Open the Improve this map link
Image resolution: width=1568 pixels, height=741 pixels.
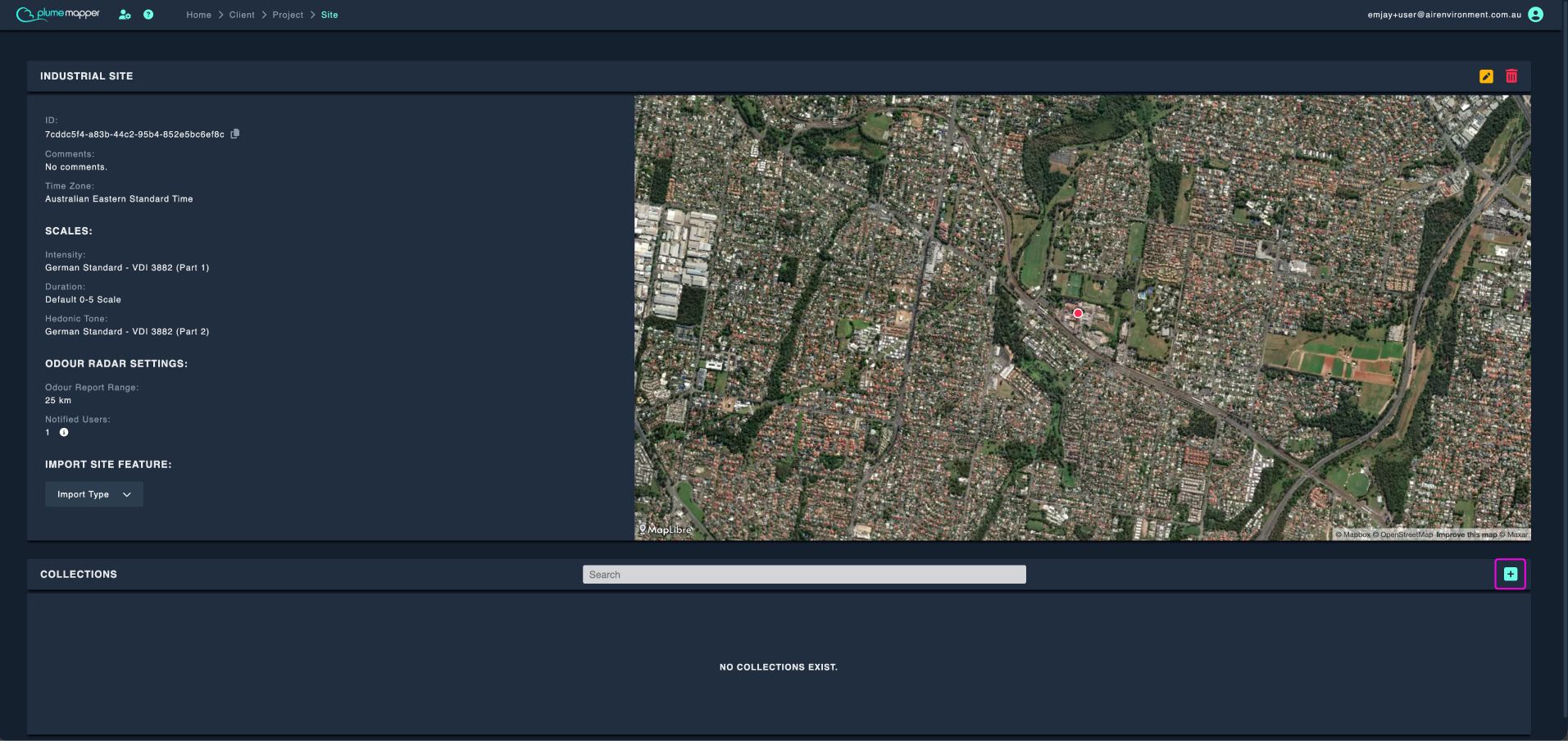pyautogui.click(x=1466, y=534)
